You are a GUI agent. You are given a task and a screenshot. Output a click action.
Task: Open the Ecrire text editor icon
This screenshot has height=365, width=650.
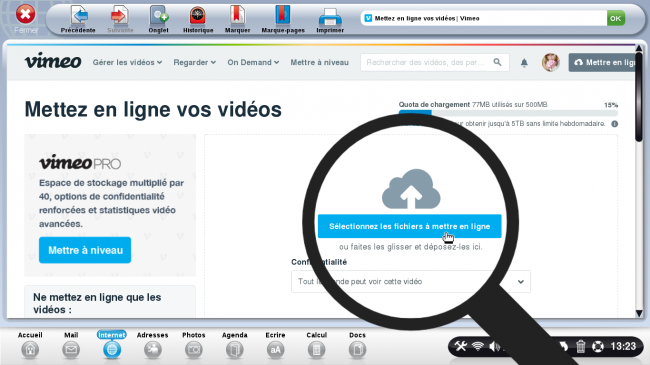point(275,350)
